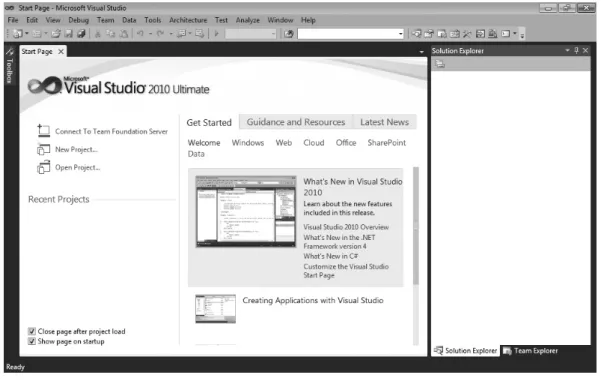The image size is (601, 381).
Task: Click the Extension Manager toolbar icon
Action: click(493, 34)
